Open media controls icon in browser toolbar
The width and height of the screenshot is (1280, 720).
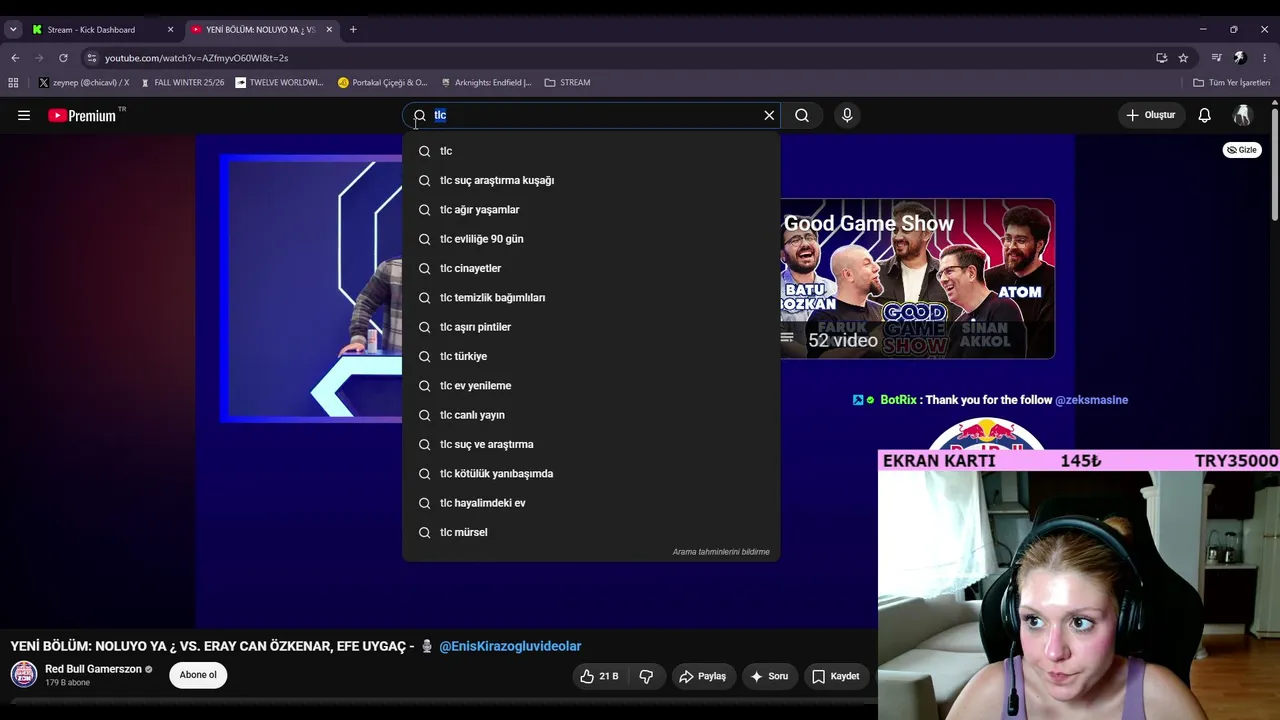(1217, 58)
